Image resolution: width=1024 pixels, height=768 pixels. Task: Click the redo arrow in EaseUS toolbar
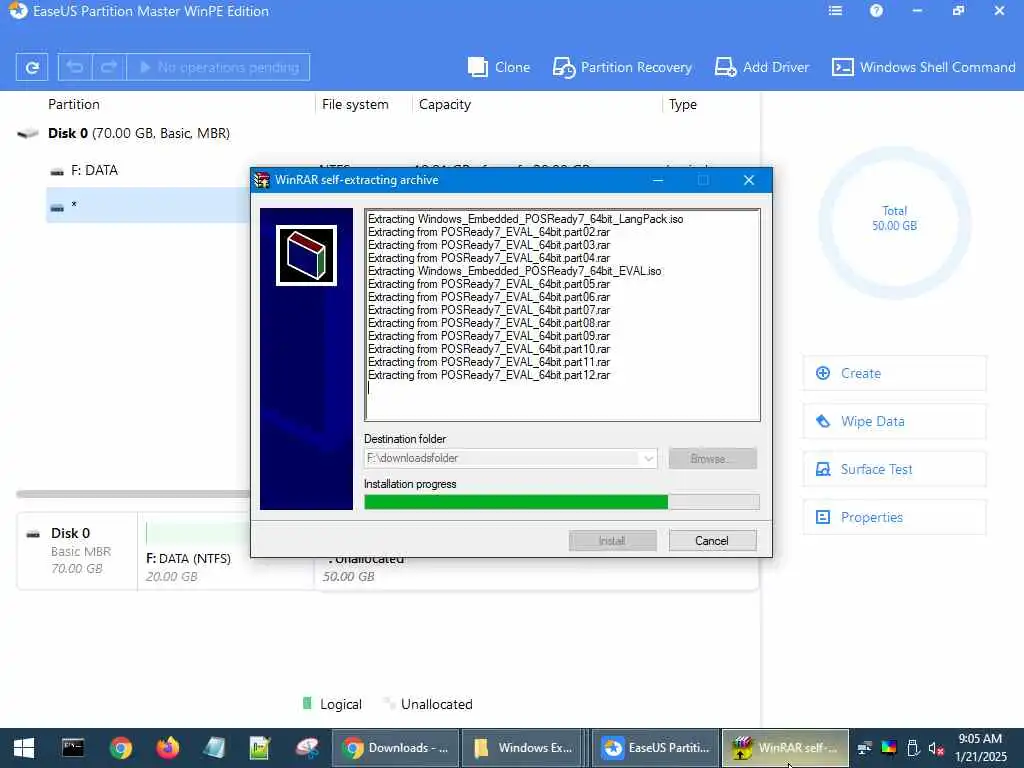108,67
